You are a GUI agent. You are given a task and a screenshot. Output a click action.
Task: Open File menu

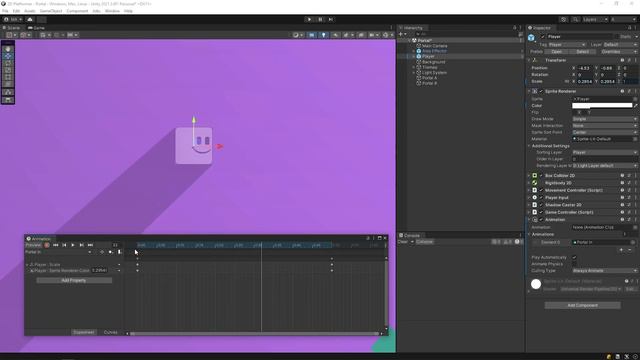[x=5, y=11]
